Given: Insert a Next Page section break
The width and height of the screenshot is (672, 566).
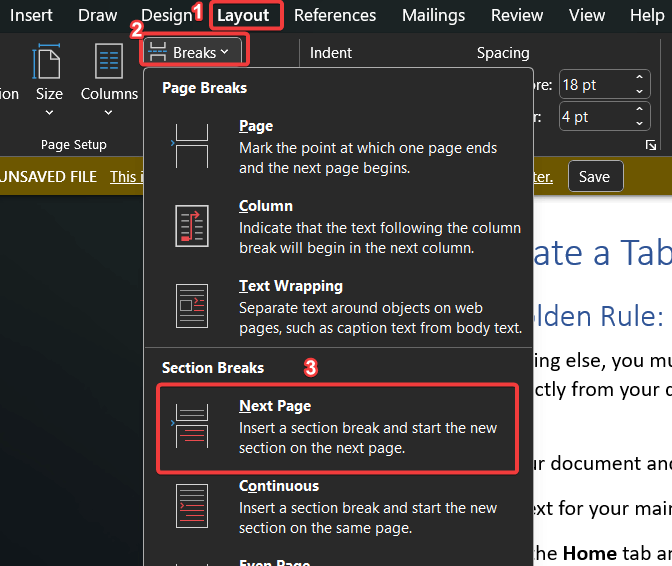Looking at the screenshot, I should pos(337,427).
